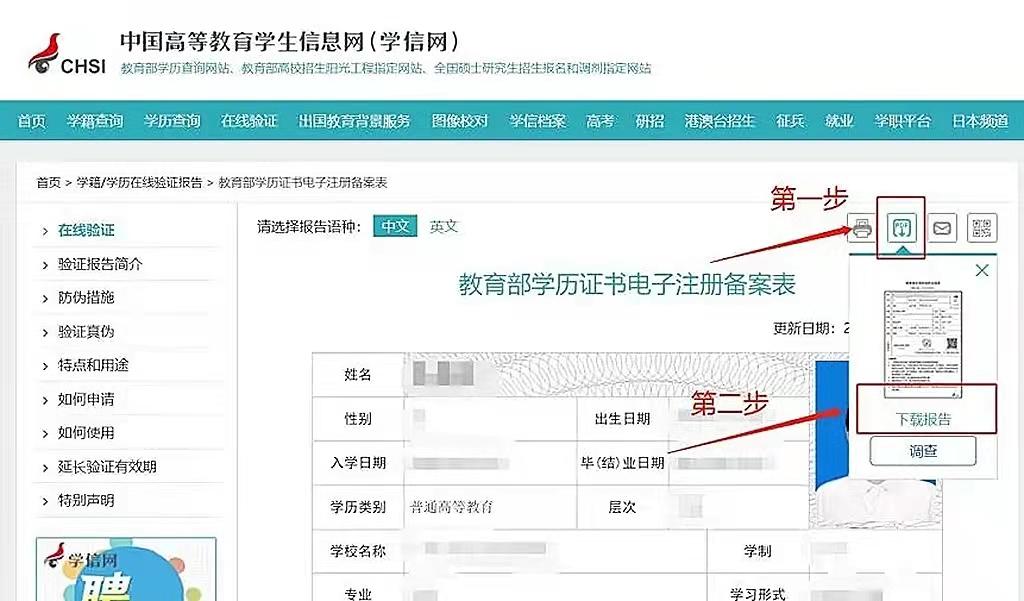Open 日本频道 menu item
The image size is (1024, 601).
(980, 121)
